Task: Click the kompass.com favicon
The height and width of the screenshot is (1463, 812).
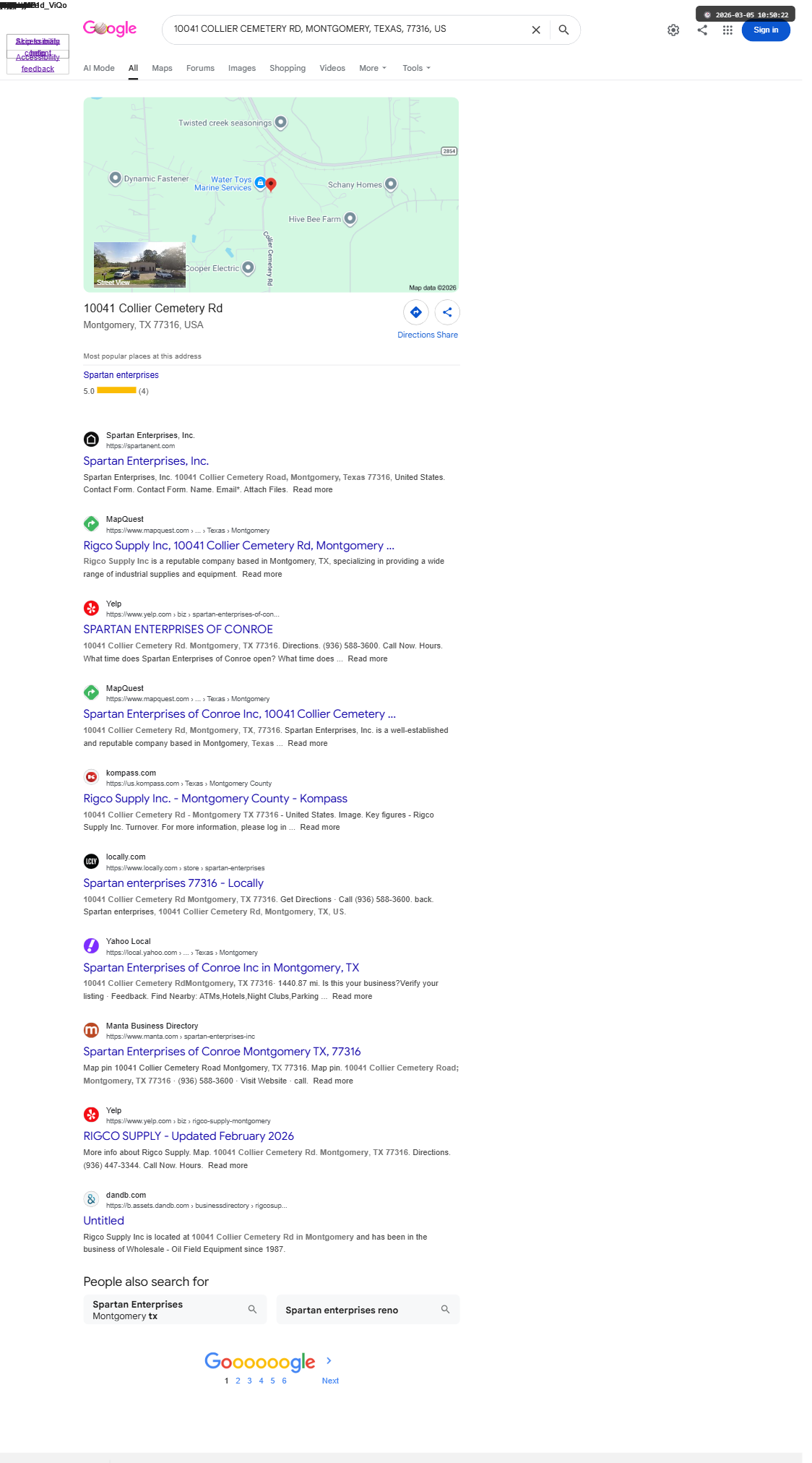Action: tap(91, 777)
